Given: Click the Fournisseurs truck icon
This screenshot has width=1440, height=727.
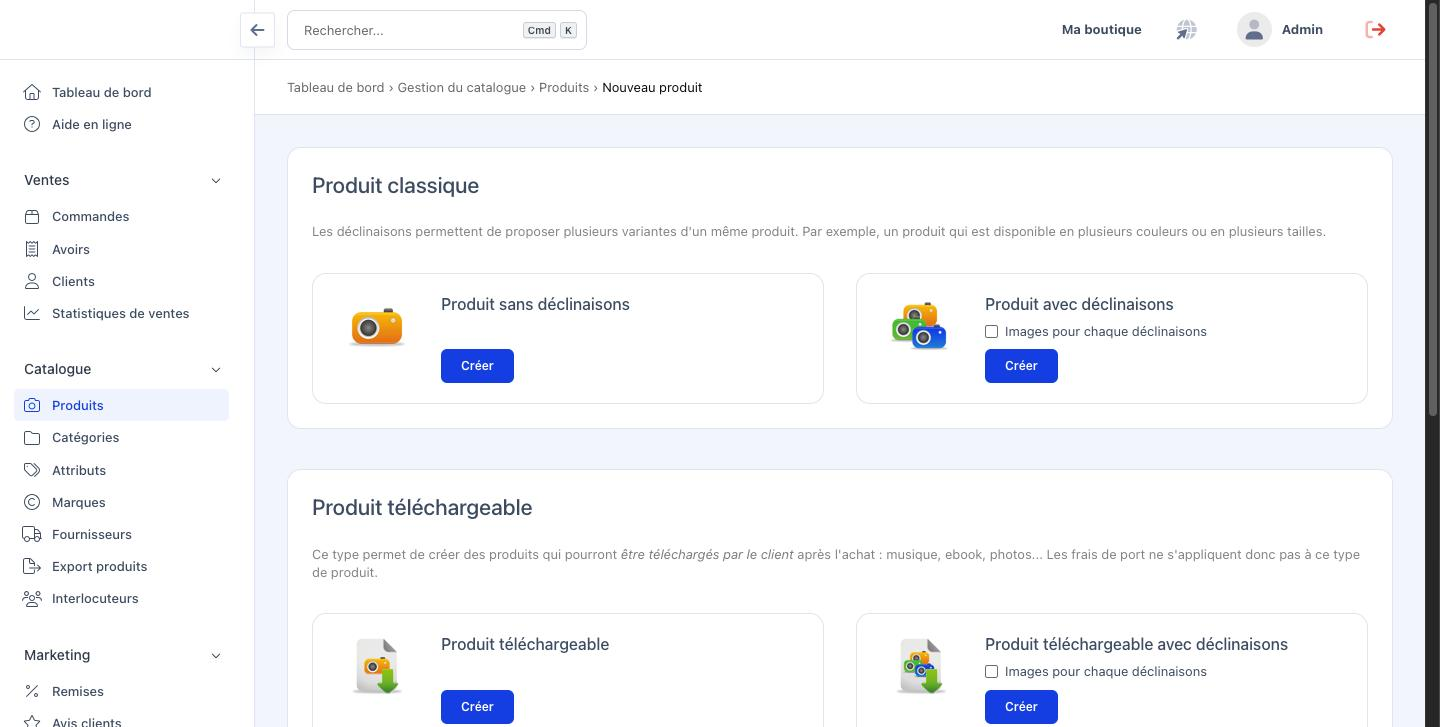Looking at the screenshot, I should point(32,535).
